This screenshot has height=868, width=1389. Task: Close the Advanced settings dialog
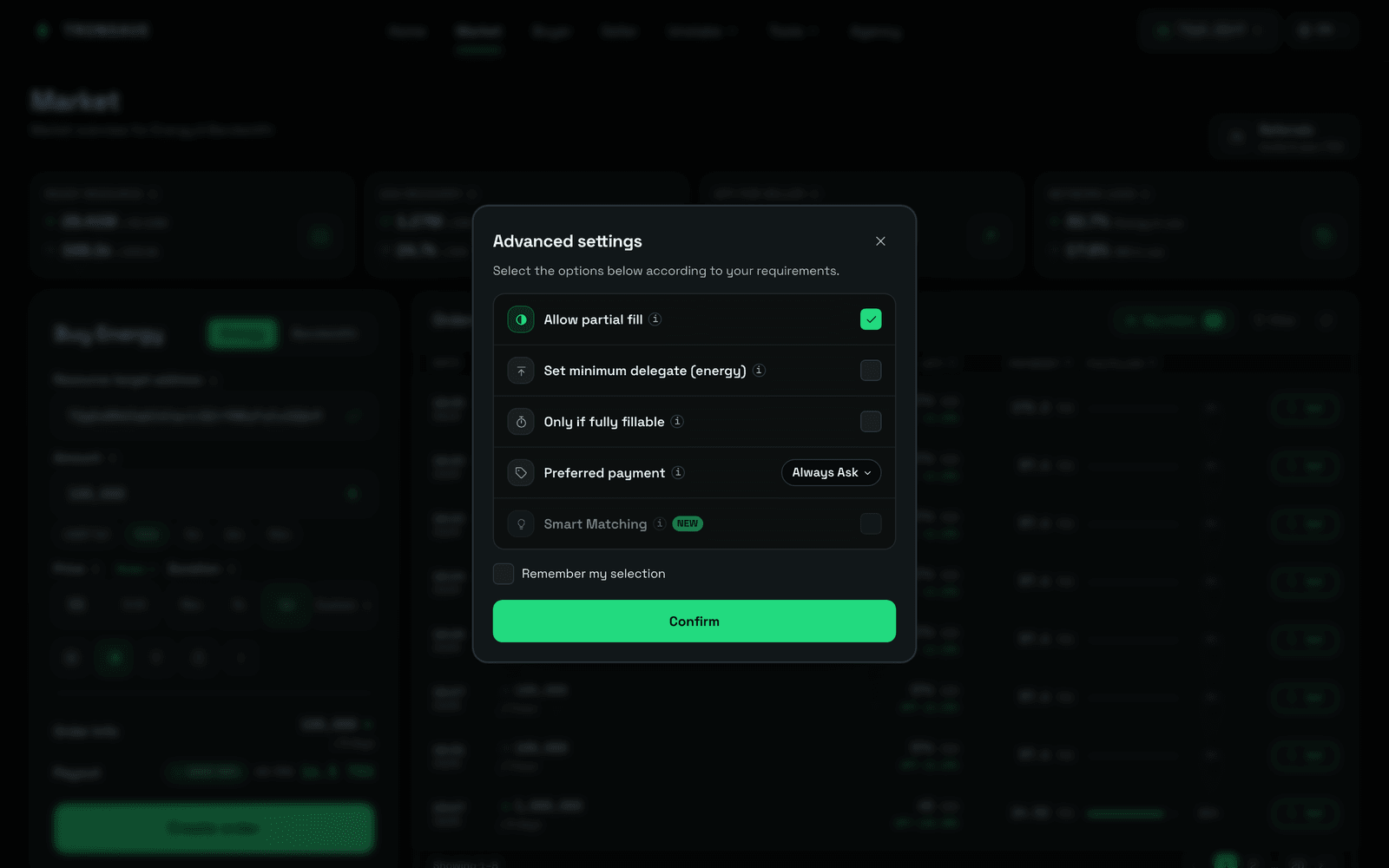880,241
